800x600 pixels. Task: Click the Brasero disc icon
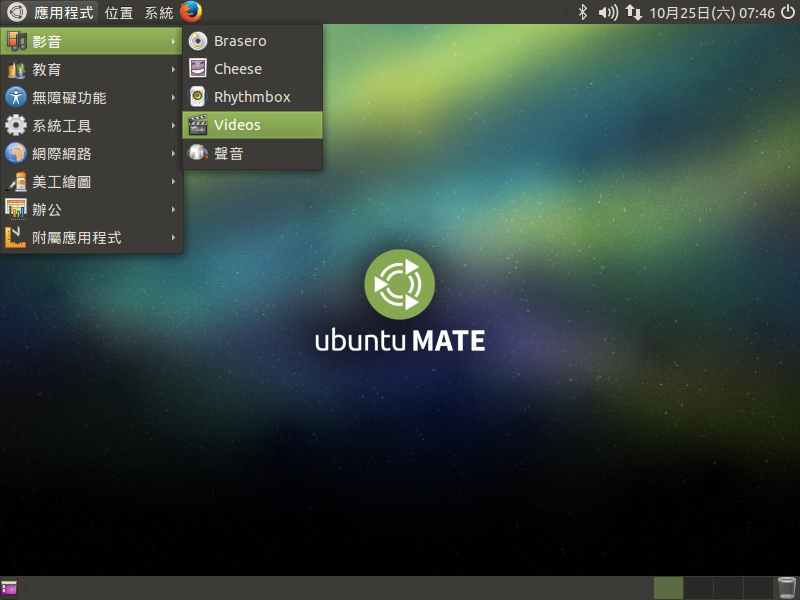197,41
